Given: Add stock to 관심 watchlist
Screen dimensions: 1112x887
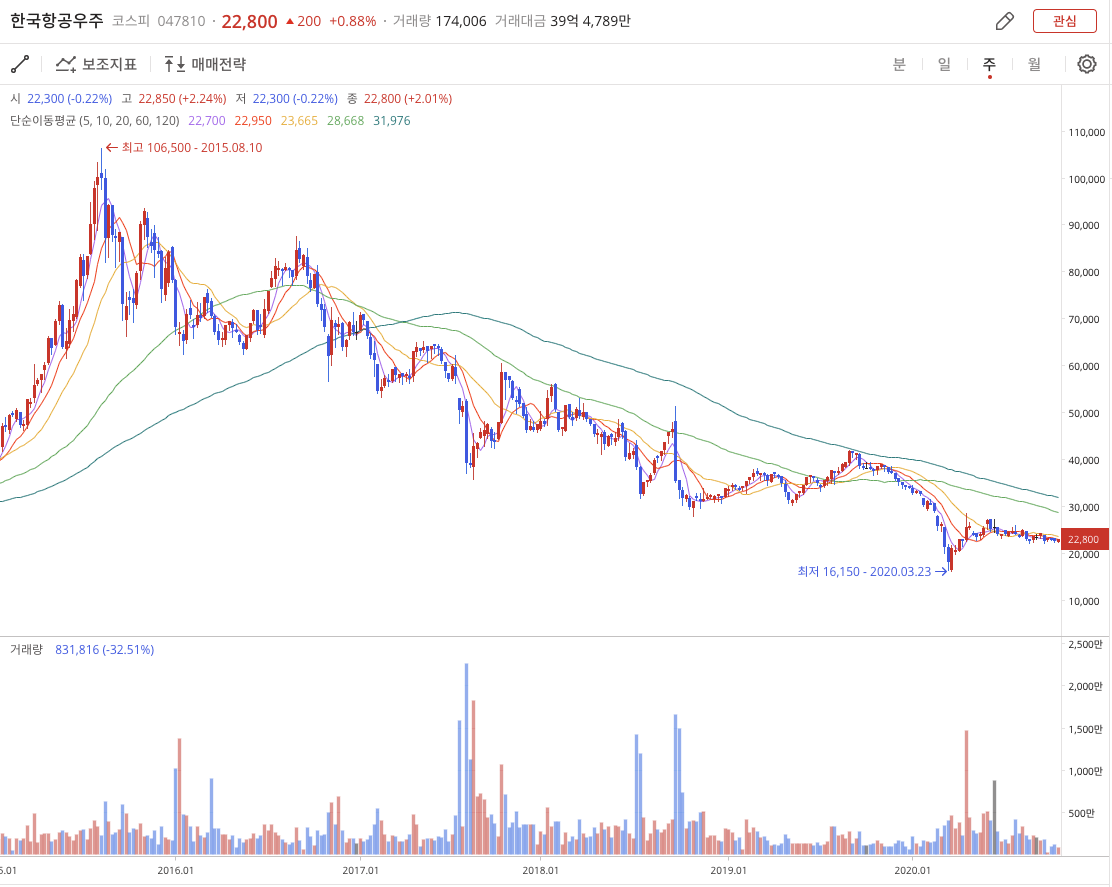Looking at the screenshot, I should (1064, 21).
